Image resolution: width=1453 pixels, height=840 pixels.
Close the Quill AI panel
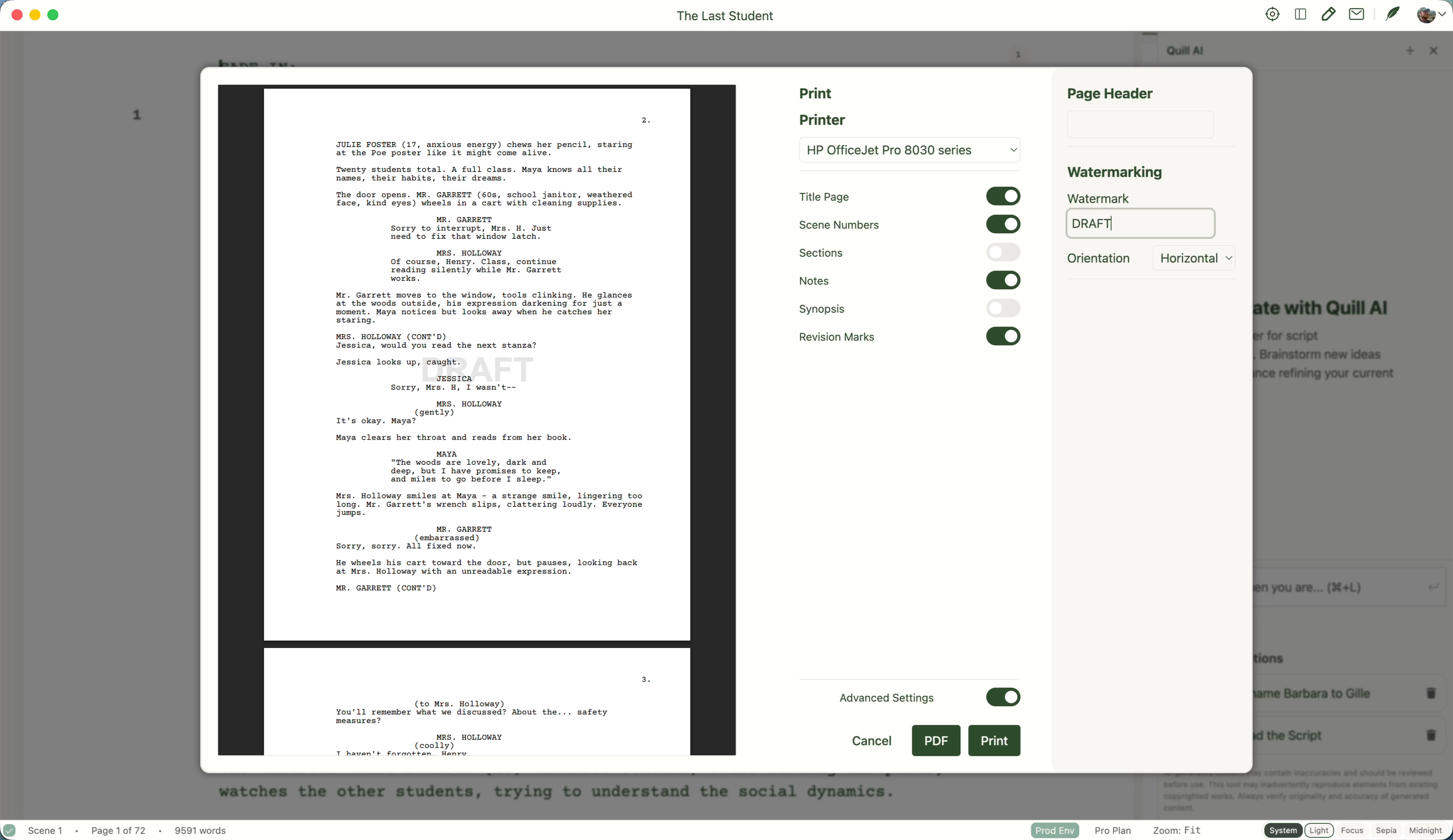click(1434, 51)
